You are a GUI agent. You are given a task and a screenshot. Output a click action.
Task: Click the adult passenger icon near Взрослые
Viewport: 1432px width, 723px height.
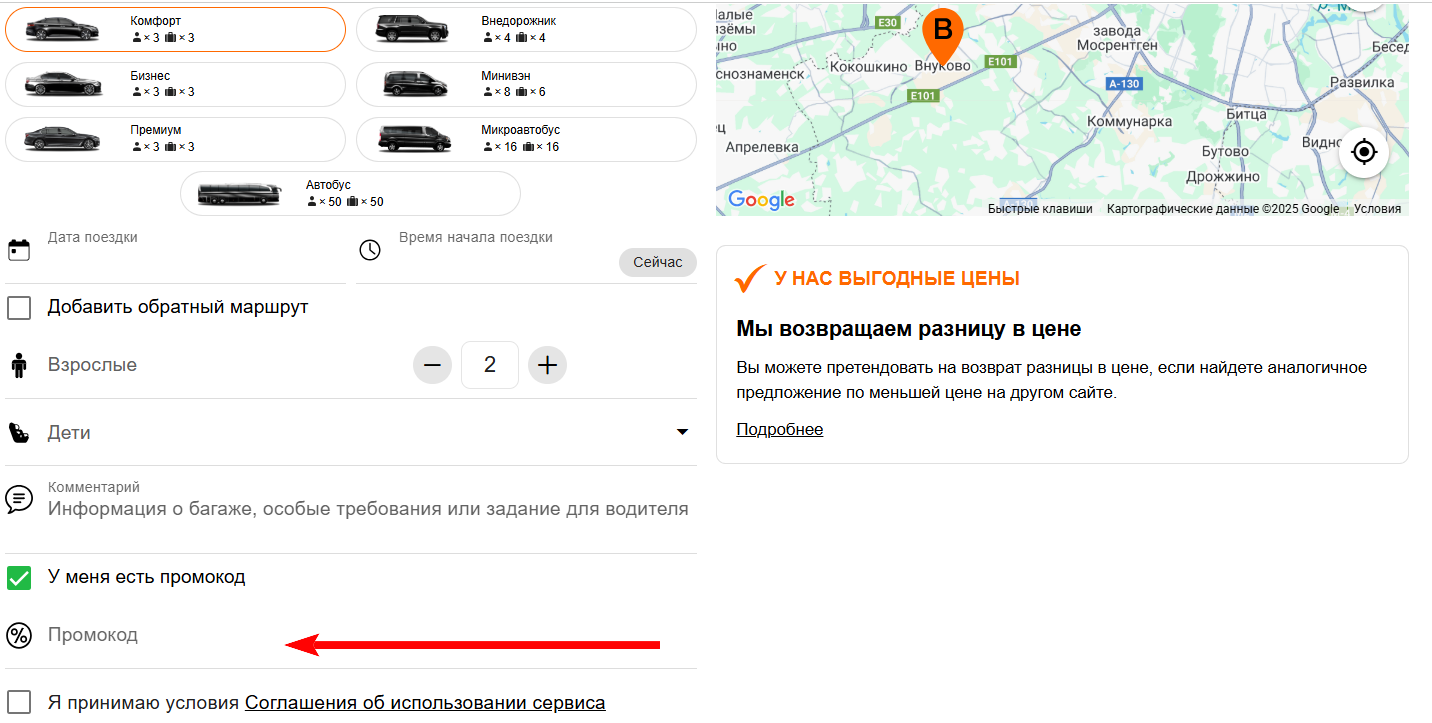click(x=17, y=364)
